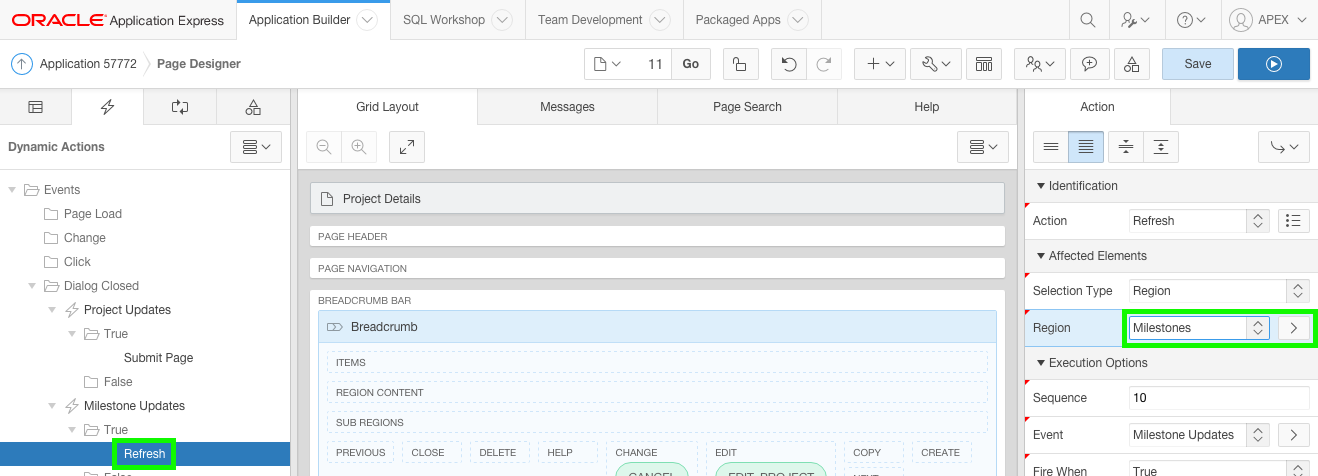Open Selection Type dropdown showing Region
The width and height of the screenshot is (1318, 476).
coord(1218,291)
